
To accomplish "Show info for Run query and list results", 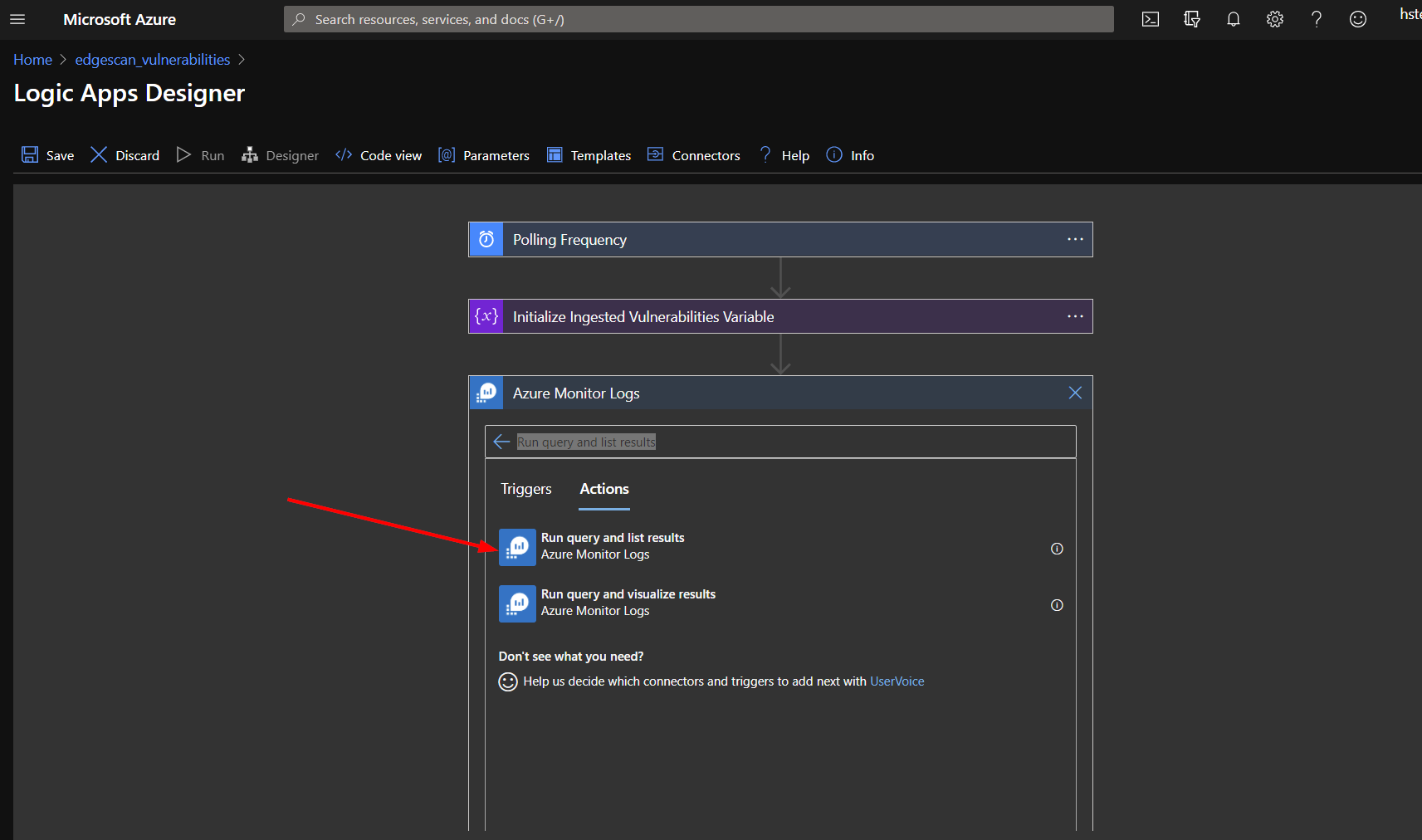I will pyautogui.click(x=1057, y=549).
